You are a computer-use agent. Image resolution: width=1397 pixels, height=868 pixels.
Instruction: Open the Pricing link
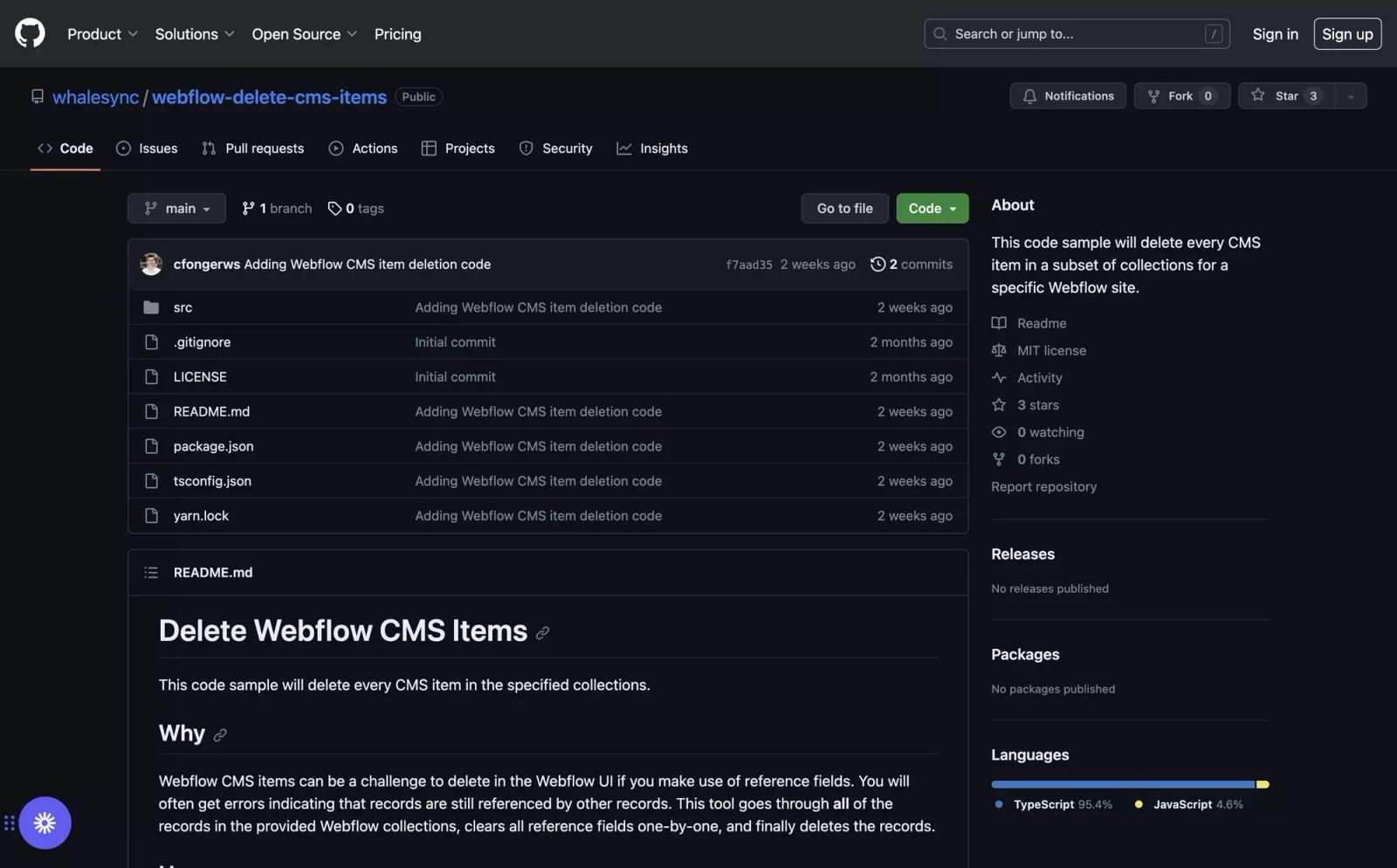[x=397, y=34]
